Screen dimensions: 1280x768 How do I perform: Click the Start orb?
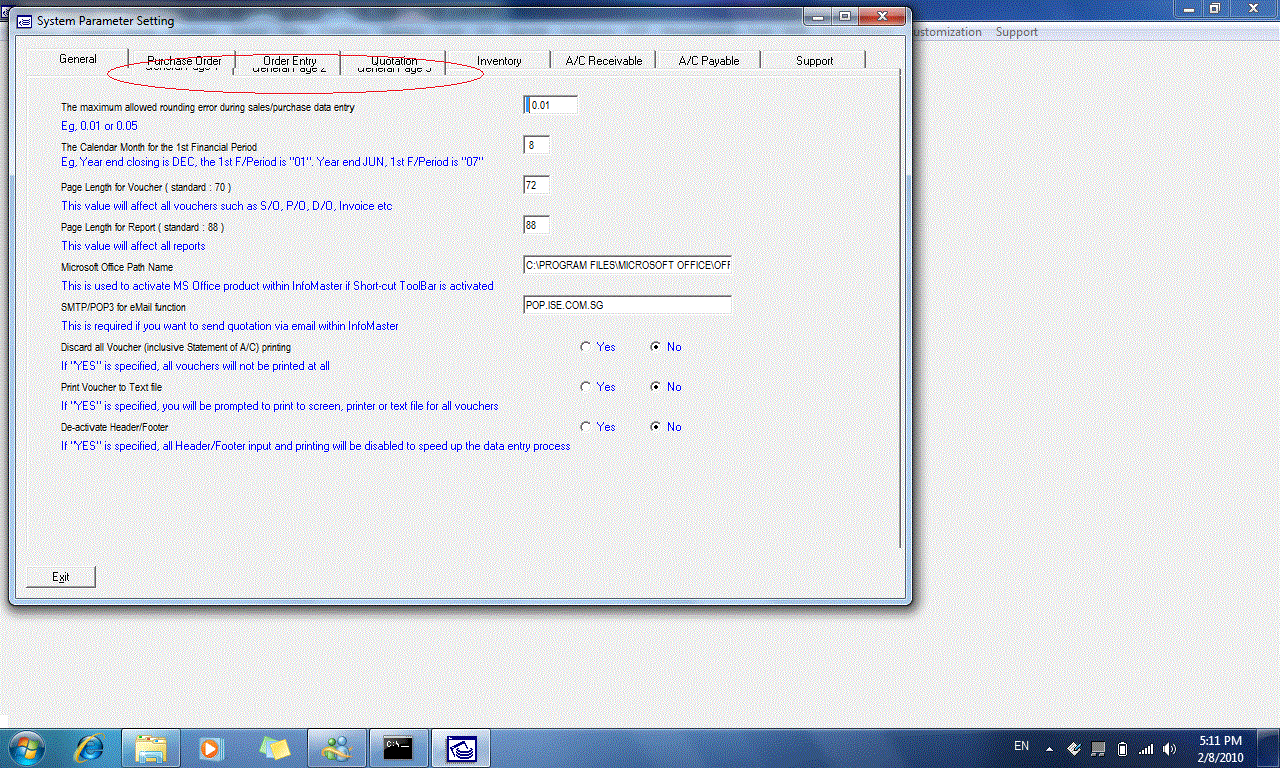(x=25, y=747)
